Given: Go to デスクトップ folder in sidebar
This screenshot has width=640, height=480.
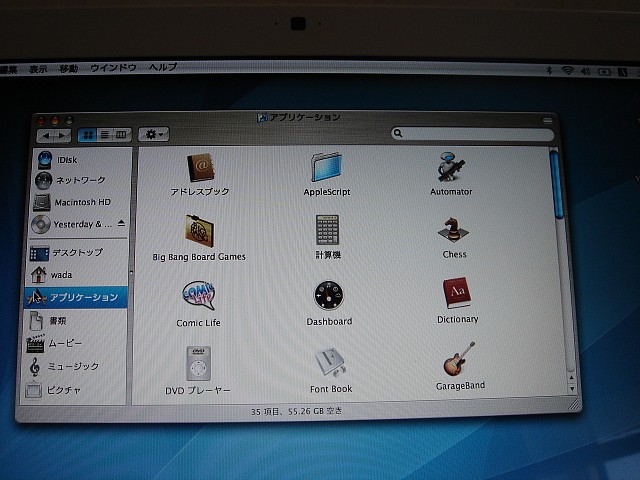Looking at the screenshot, I should point(78,253).
